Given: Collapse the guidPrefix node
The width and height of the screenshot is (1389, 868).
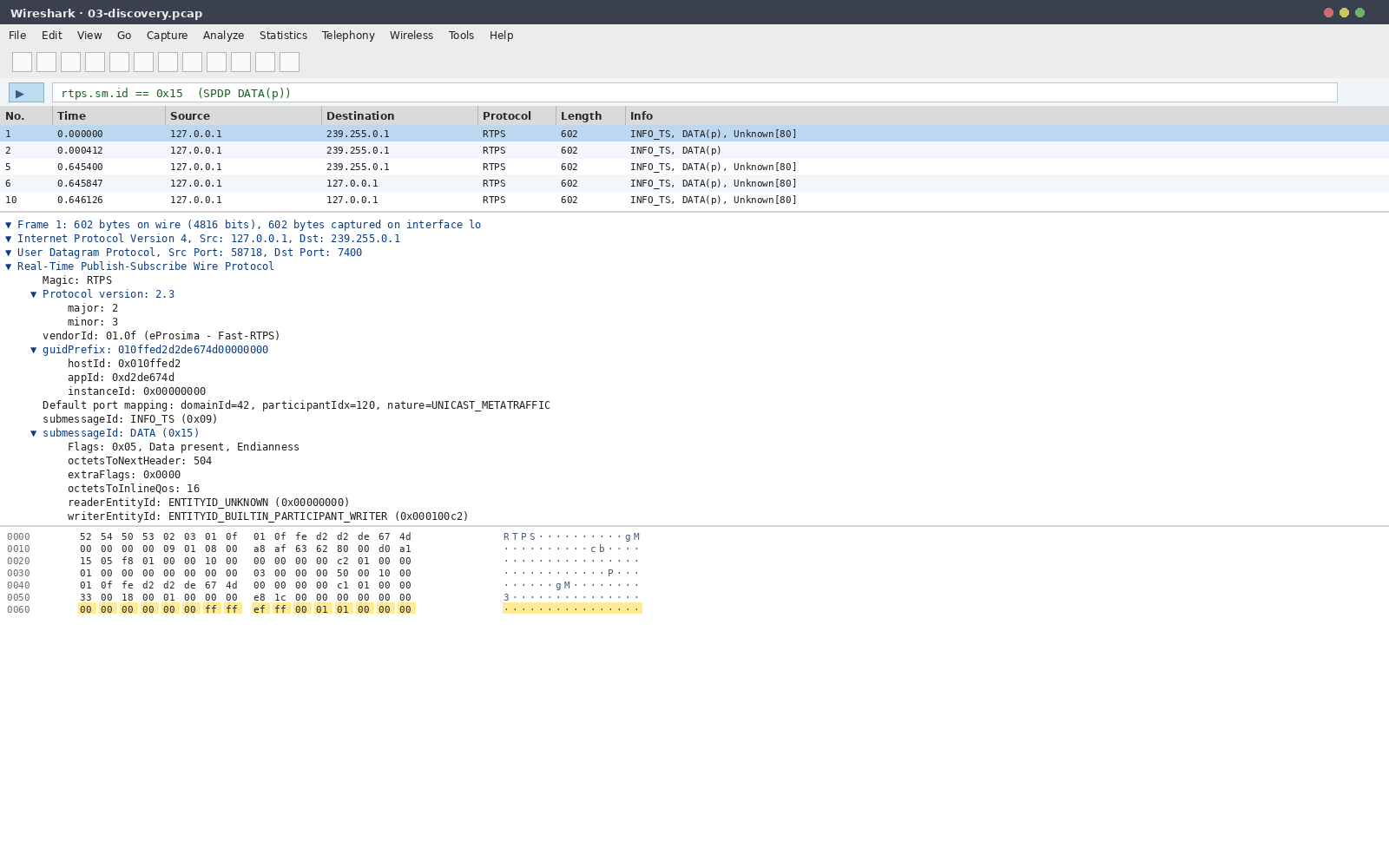Looking at the screenshot, I should pyautogui.click(x=34, y=350).
